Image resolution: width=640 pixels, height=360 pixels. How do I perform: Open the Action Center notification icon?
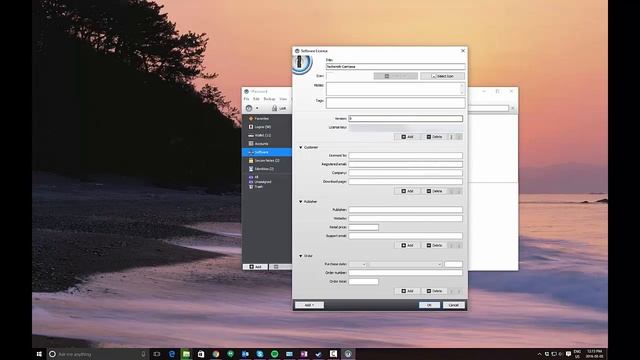(568, 354)
